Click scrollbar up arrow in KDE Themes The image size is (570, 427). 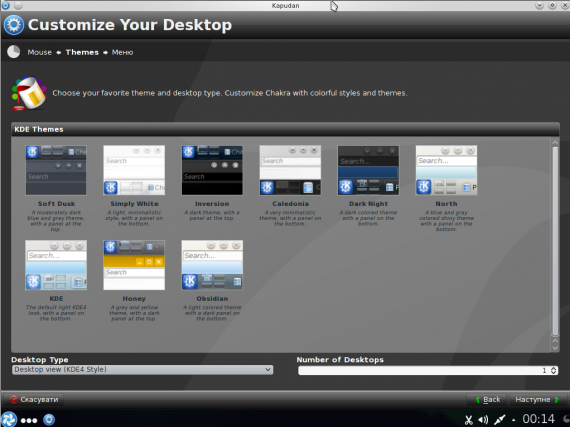tap(555, 143)
